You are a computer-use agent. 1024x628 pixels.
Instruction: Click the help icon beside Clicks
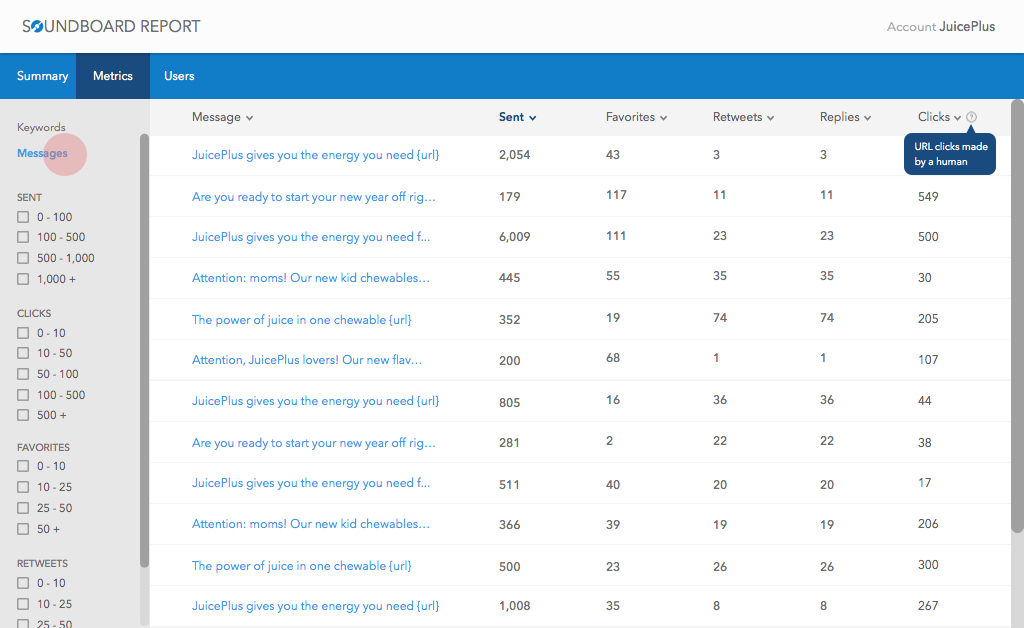click(x=972, y=117)
